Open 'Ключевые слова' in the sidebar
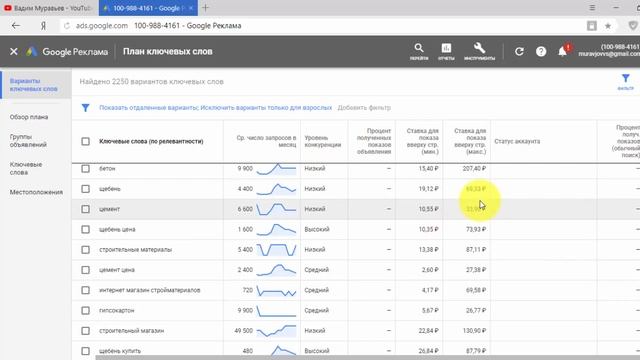This screenshot has height=360, width=640. click(26, 169)
